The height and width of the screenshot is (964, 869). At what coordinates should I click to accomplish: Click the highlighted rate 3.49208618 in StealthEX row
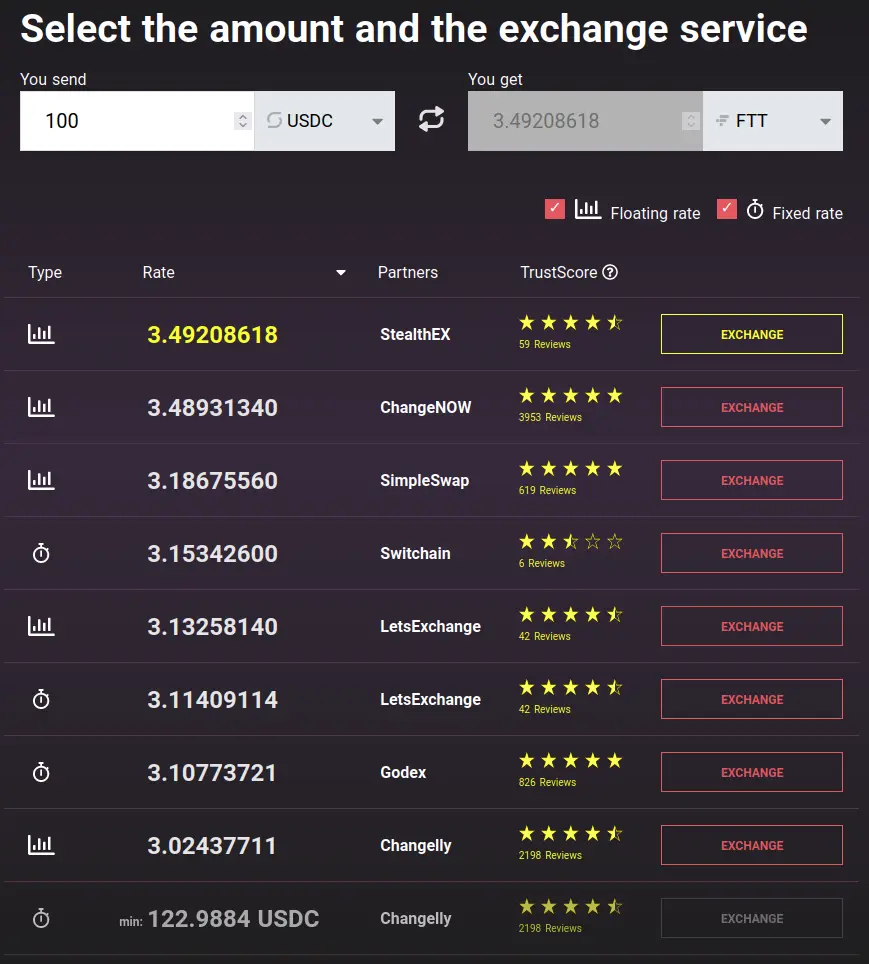212,335
